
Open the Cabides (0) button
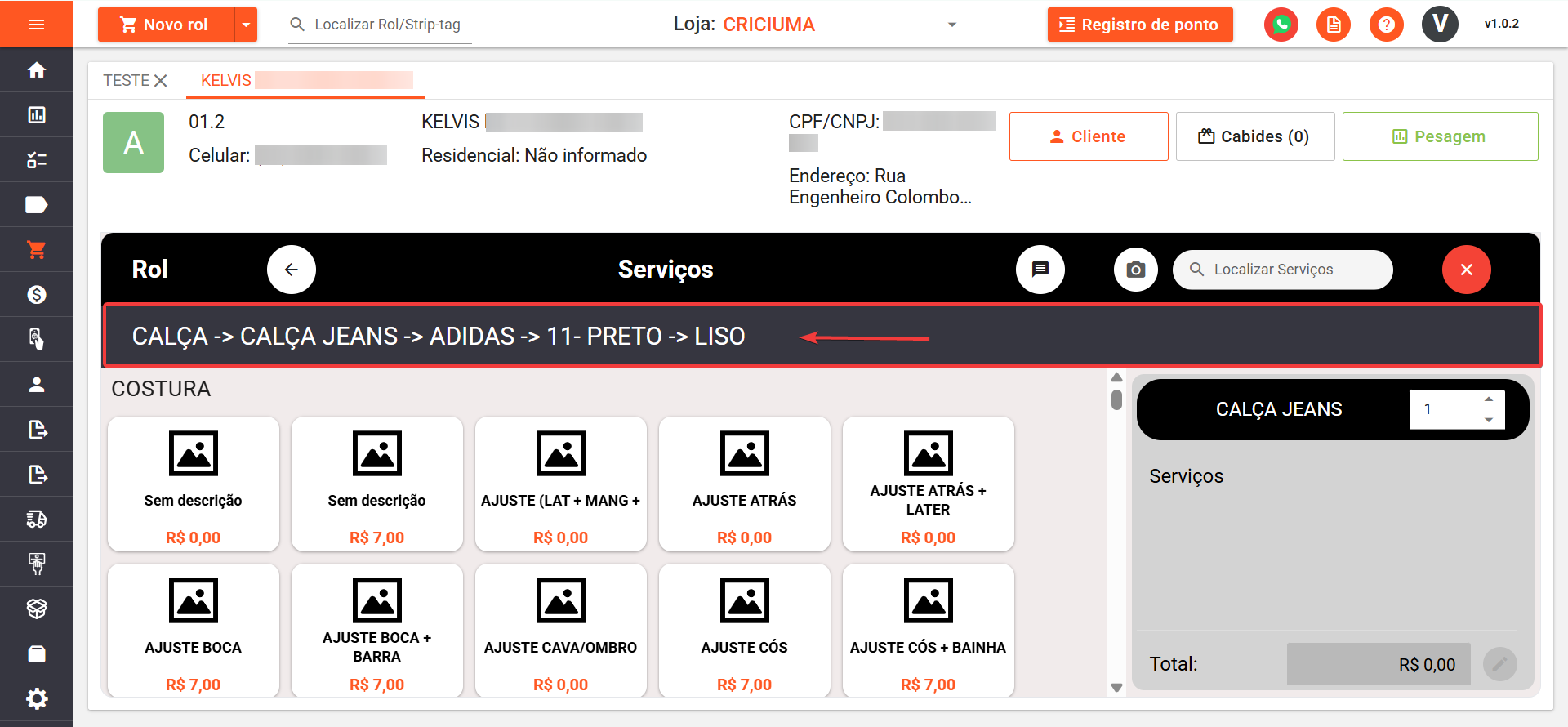(1254, 136)
